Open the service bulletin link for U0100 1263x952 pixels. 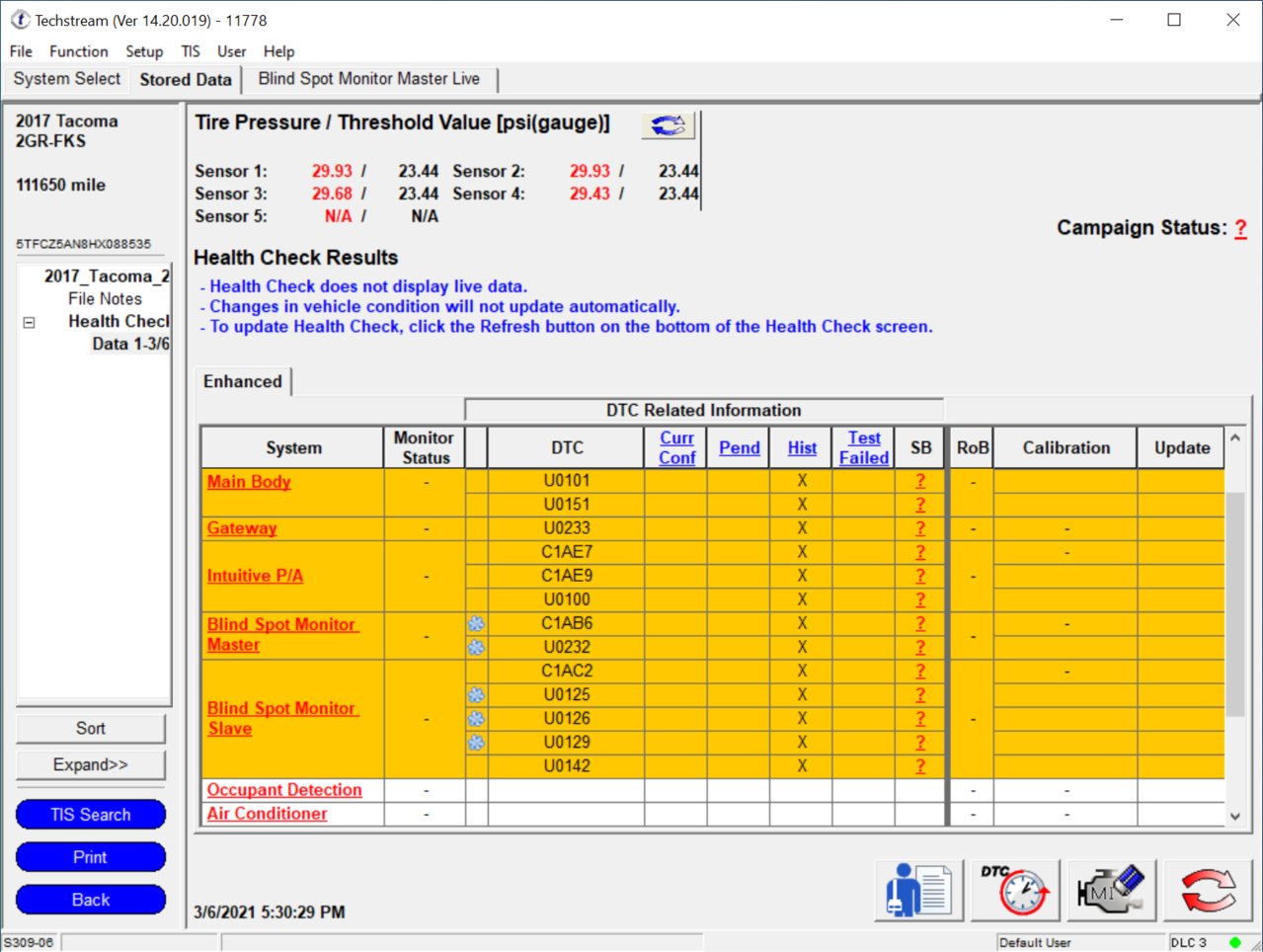coord(920,599)
